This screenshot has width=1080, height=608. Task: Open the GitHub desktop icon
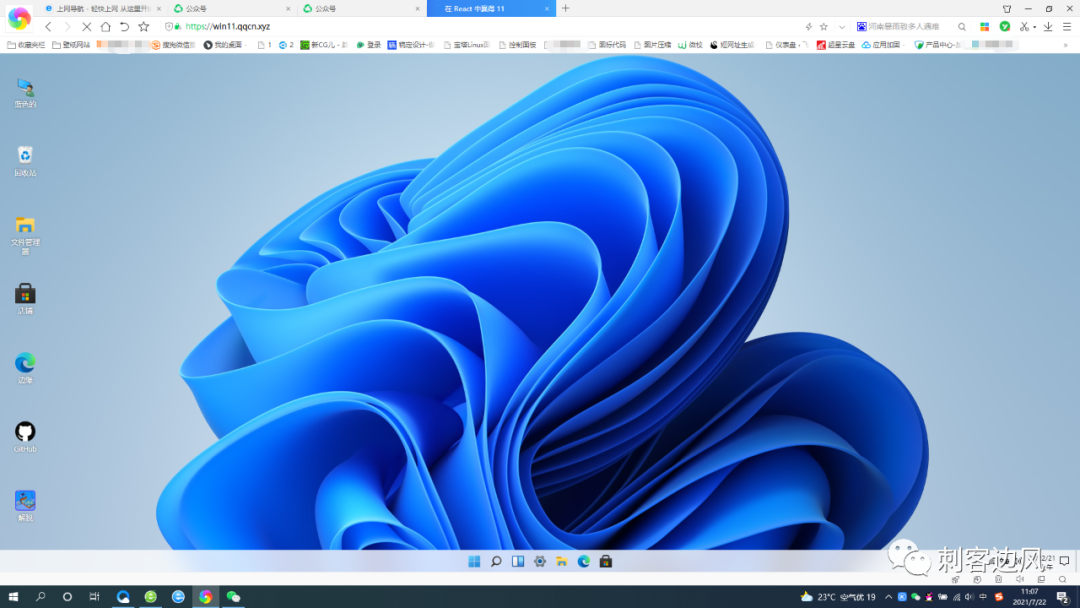coord(25,437)
